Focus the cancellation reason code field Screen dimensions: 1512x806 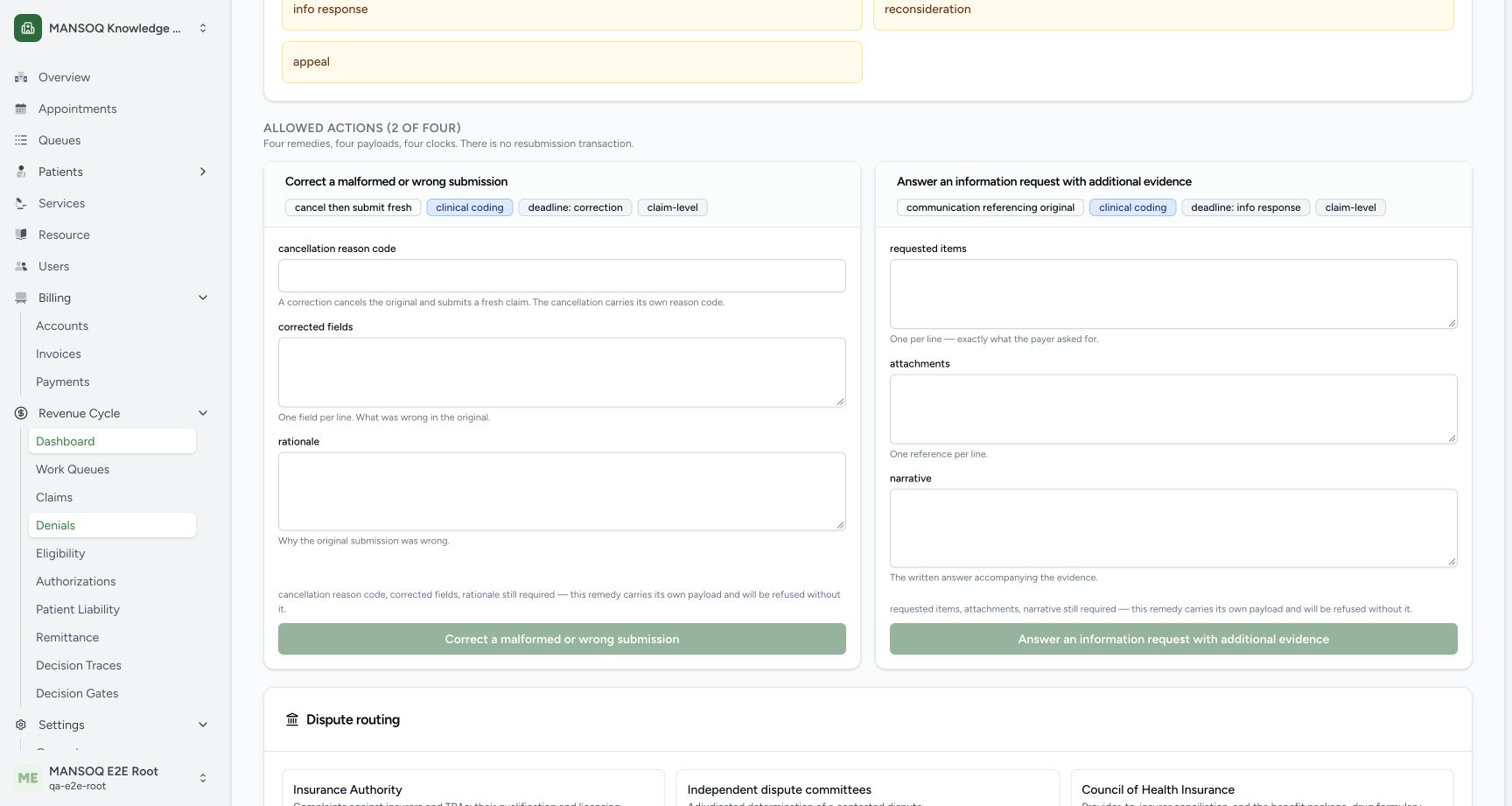[562, 276]
